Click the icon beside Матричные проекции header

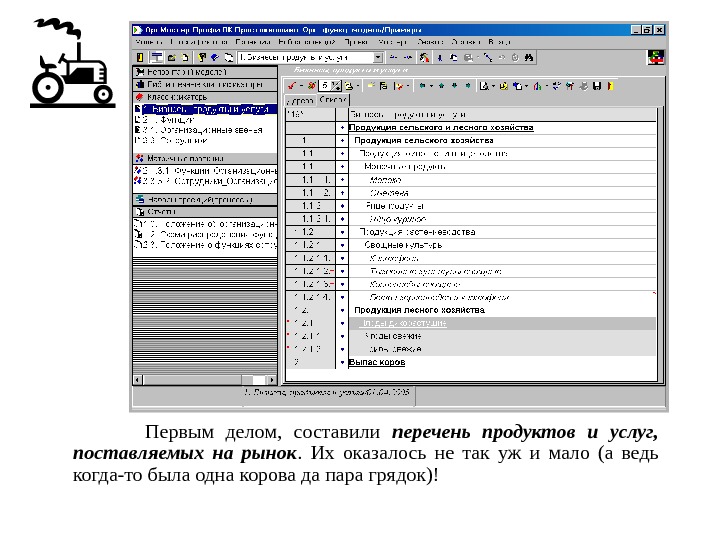(140, 158)
